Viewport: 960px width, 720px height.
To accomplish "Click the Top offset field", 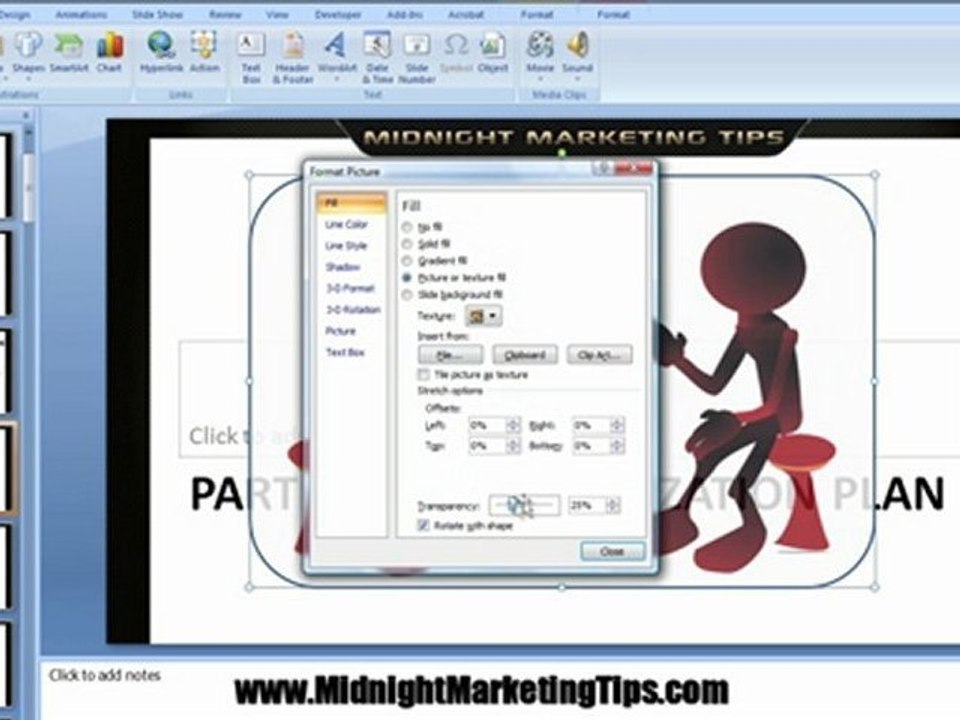I will point(487,446).
